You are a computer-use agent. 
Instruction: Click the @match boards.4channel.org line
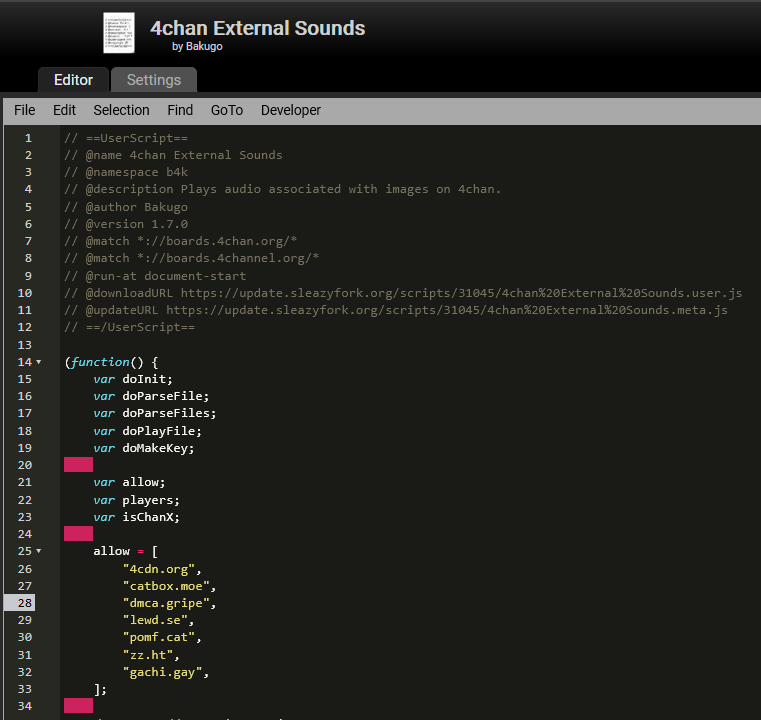click(x=191, y=258)
